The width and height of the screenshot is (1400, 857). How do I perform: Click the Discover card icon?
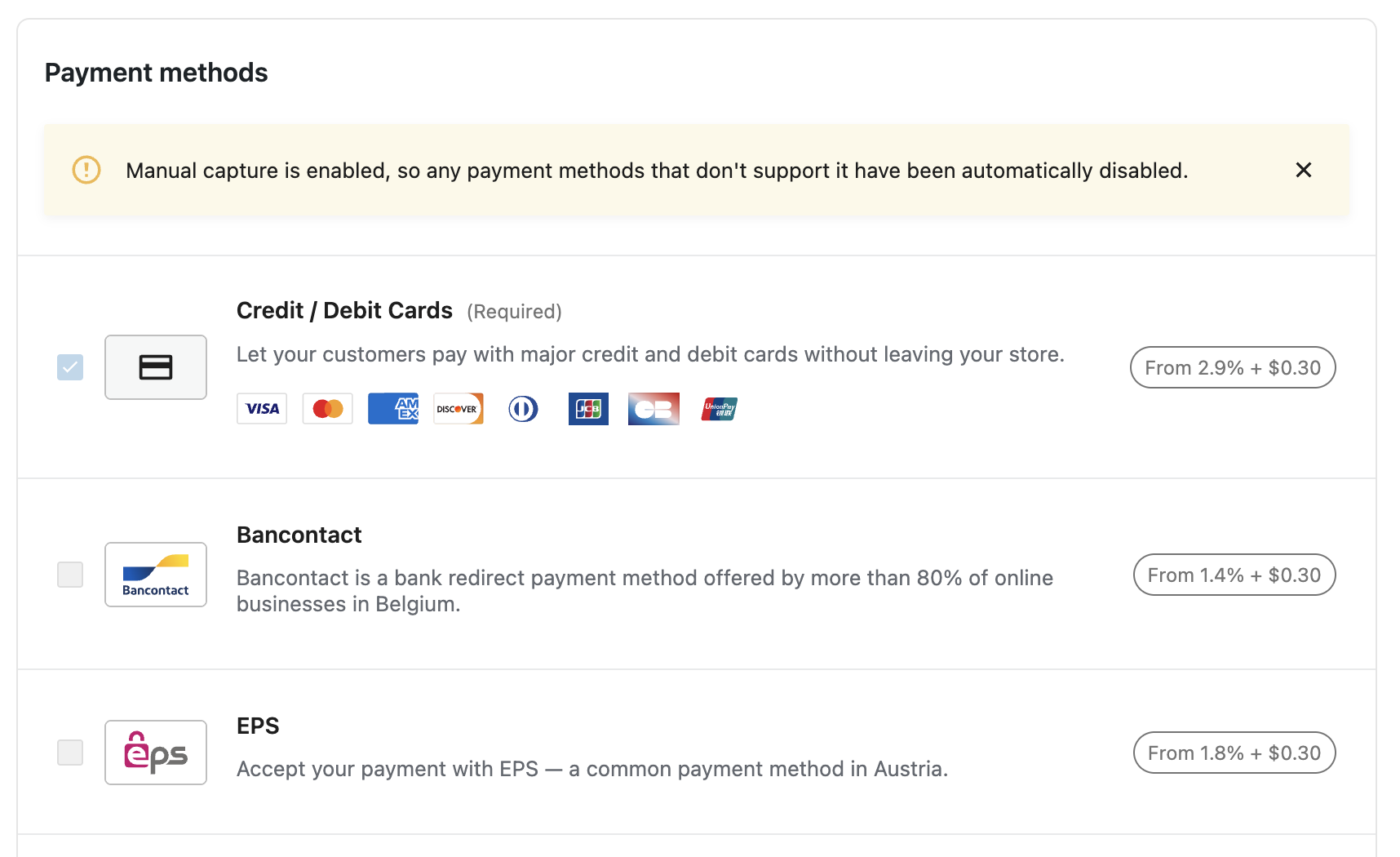click(458, 409)
